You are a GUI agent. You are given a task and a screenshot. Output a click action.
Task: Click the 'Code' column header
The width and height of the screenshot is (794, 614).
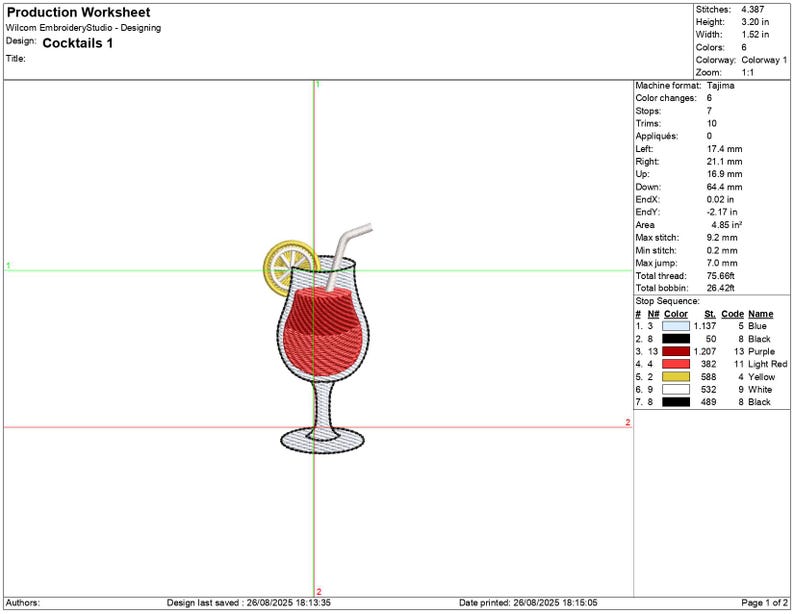(x=732, y=314)
